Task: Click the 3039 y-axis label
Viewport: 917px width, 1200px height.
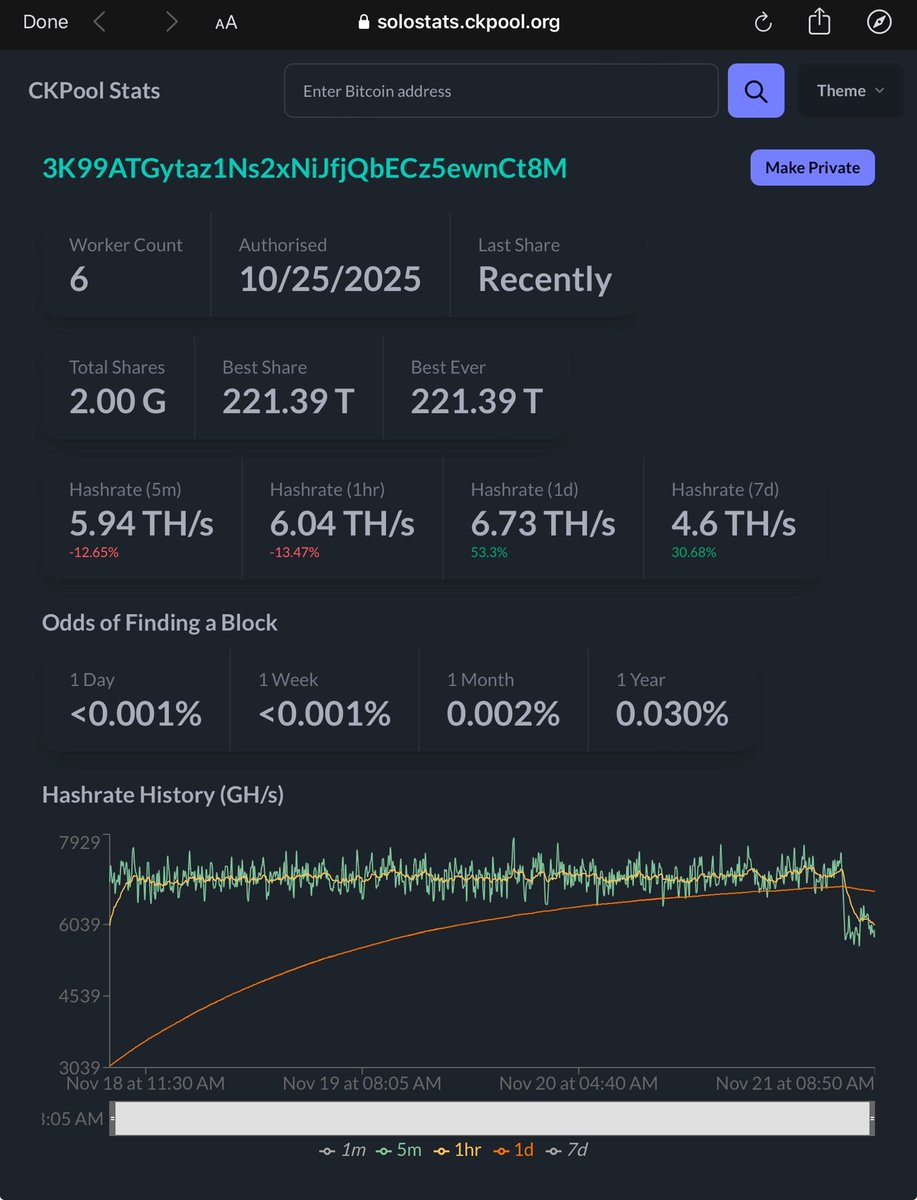Action: (x=80, y=1067)
